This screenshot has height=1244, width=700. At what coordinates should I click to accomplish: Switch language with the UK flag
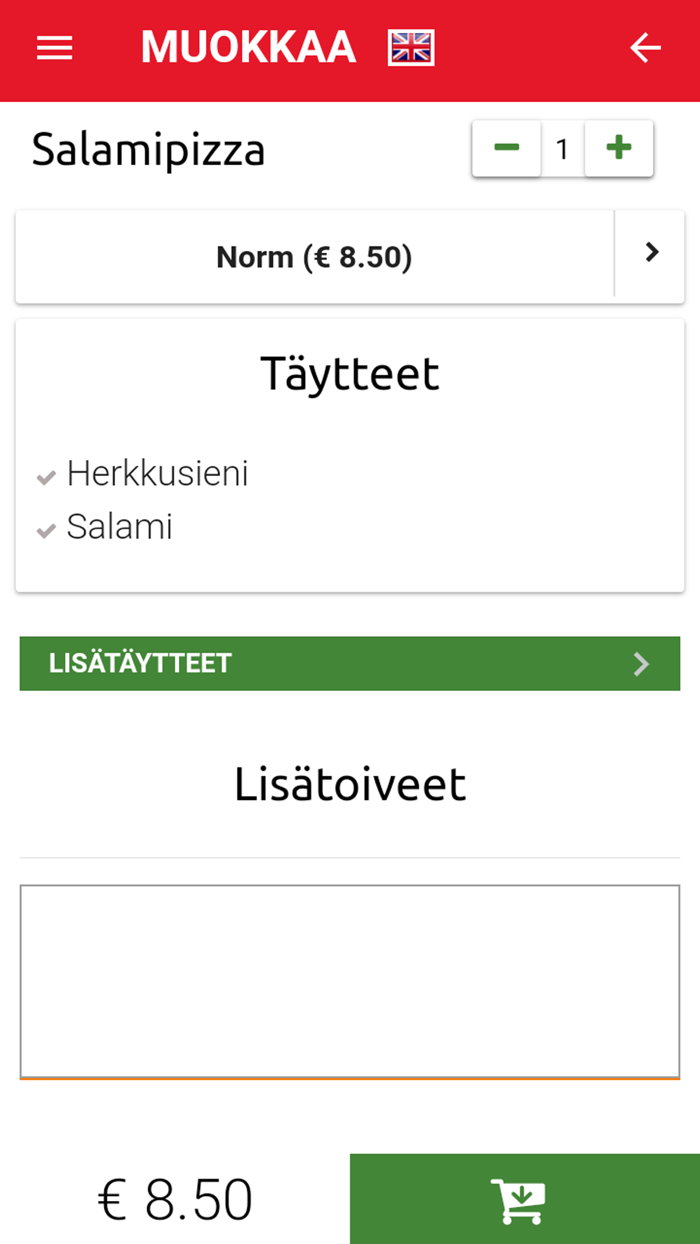coord(411,48)
